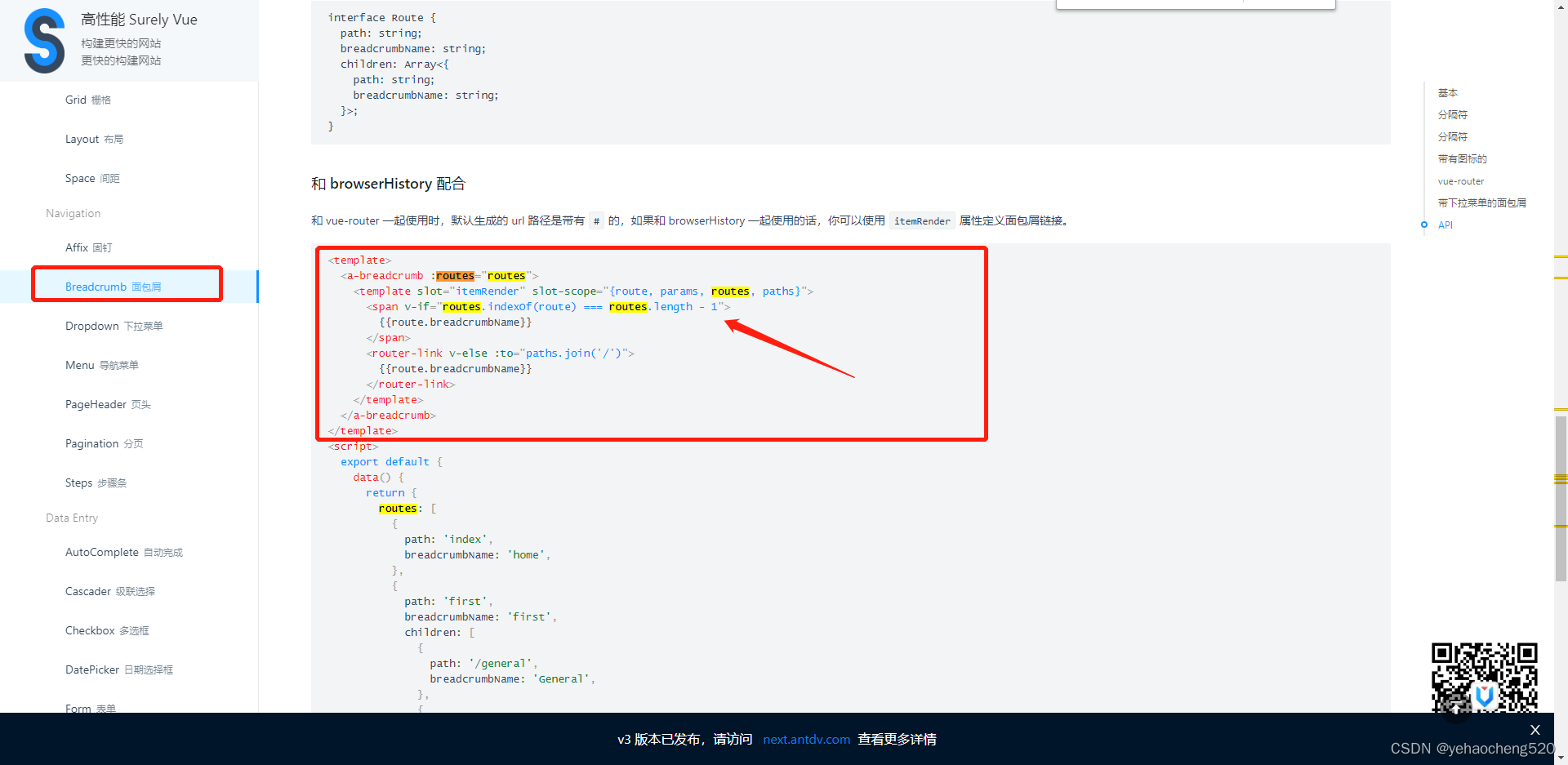Screen dimensions: 1568x765
Task: Visit the next.antdv.com link
Action: [806, 739]
